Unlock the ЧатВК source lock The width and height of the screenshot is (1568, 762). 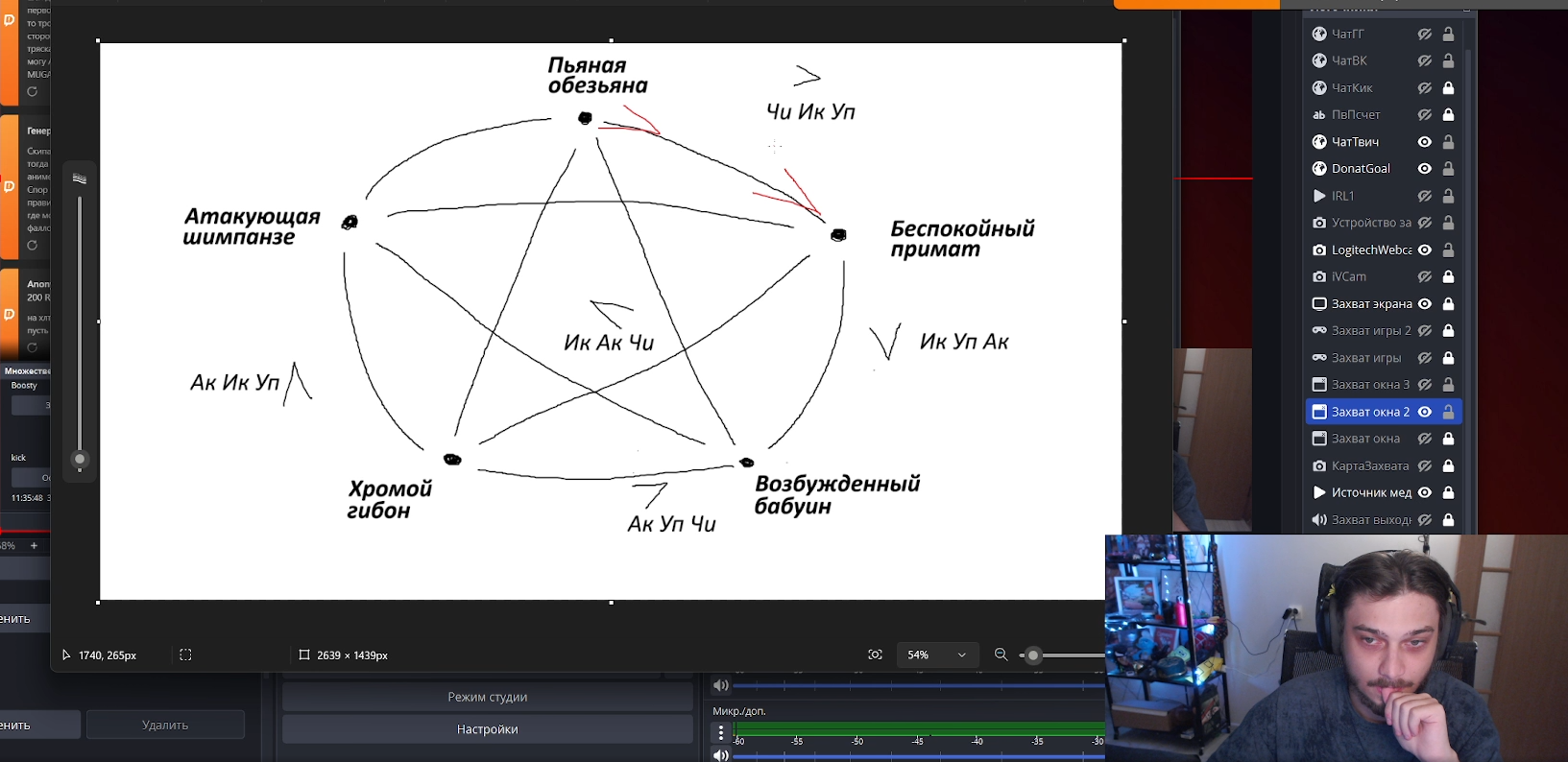pos(1448,60)
